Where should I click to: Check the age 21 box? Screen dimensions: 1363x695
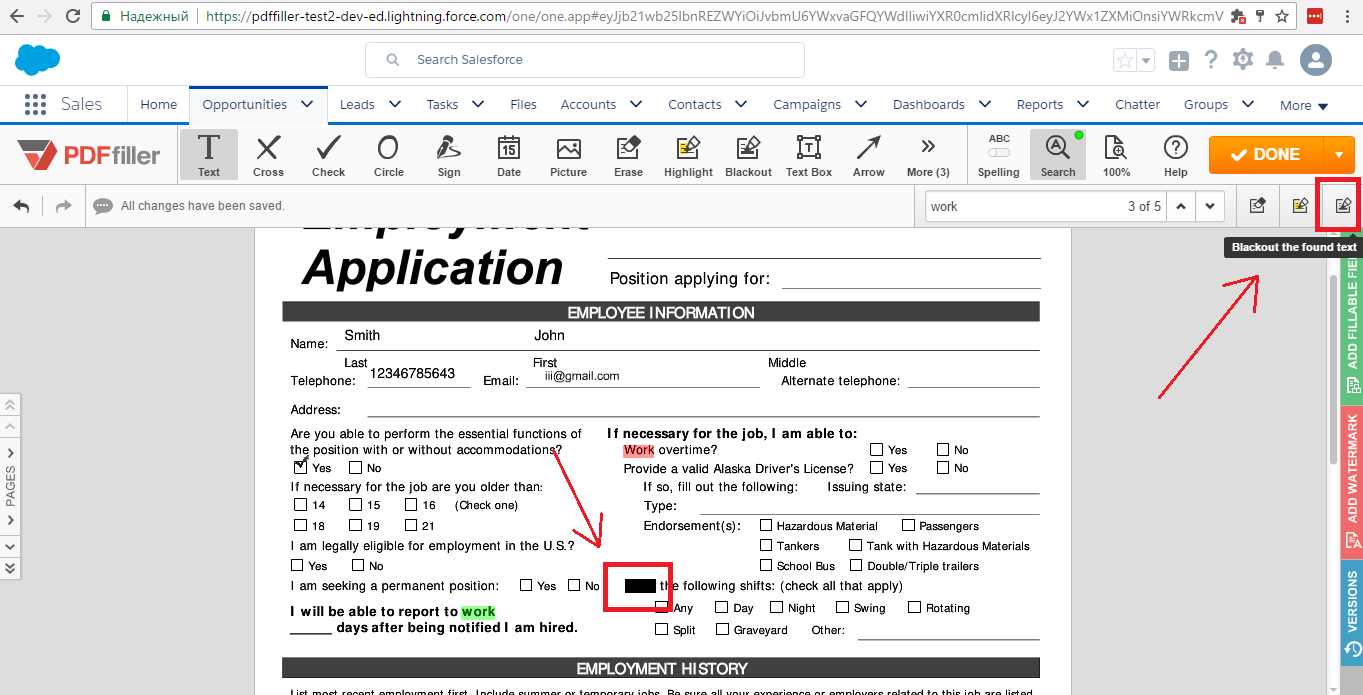tap(410, 525)
